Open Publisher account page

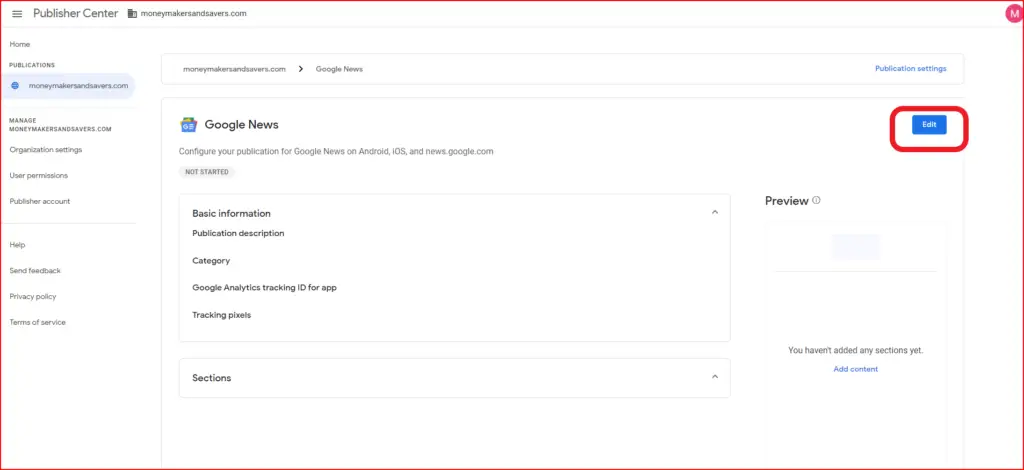point(40,201)
